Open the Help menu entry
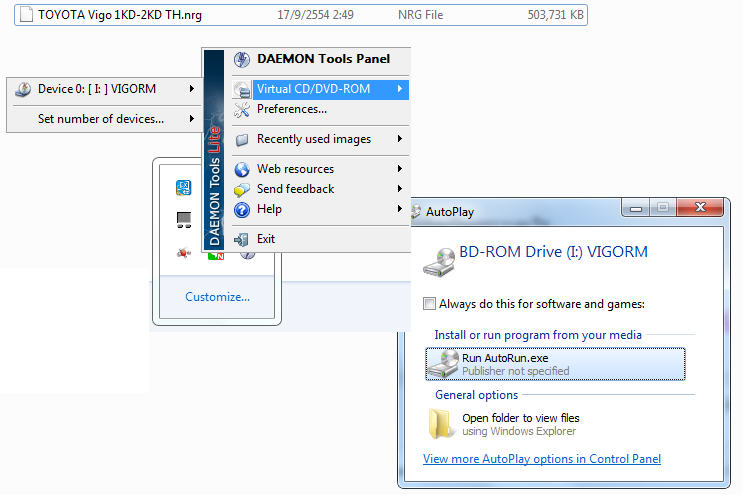Viewport: 743px width, 495px height. 321,209
